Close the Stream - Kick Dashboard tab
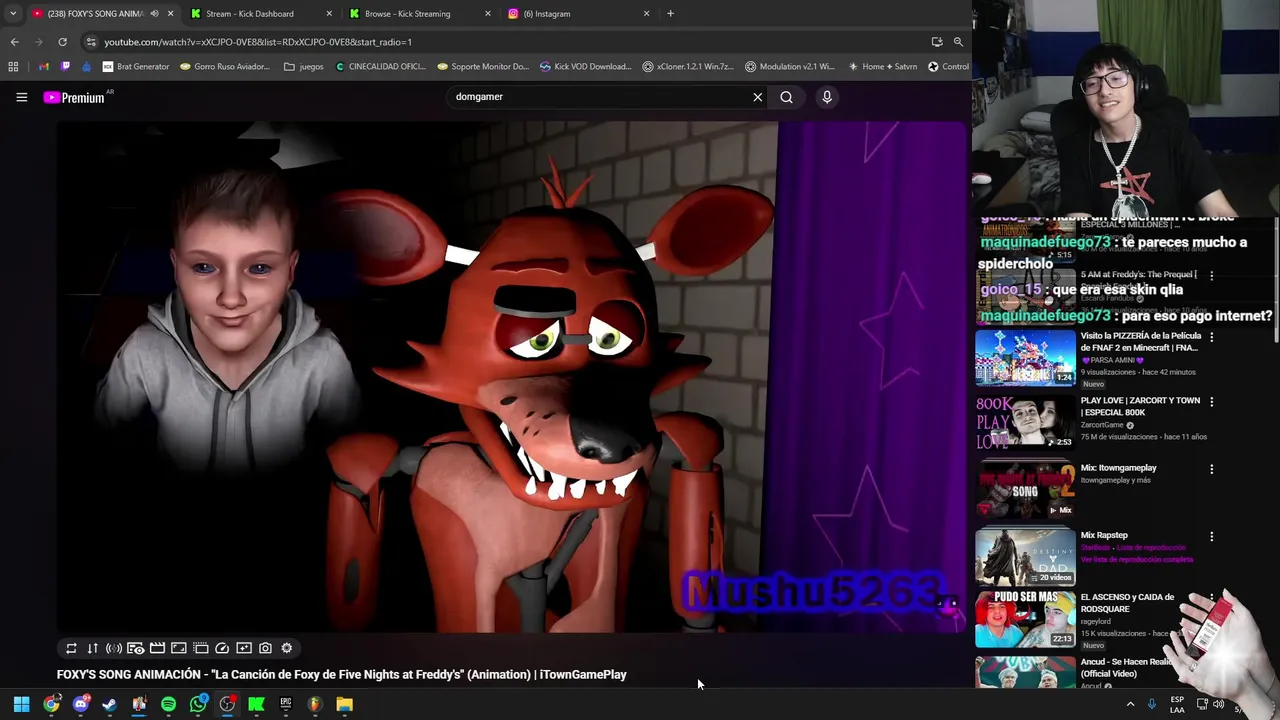This screenshot has width=1280, height=720. [330, 14]
